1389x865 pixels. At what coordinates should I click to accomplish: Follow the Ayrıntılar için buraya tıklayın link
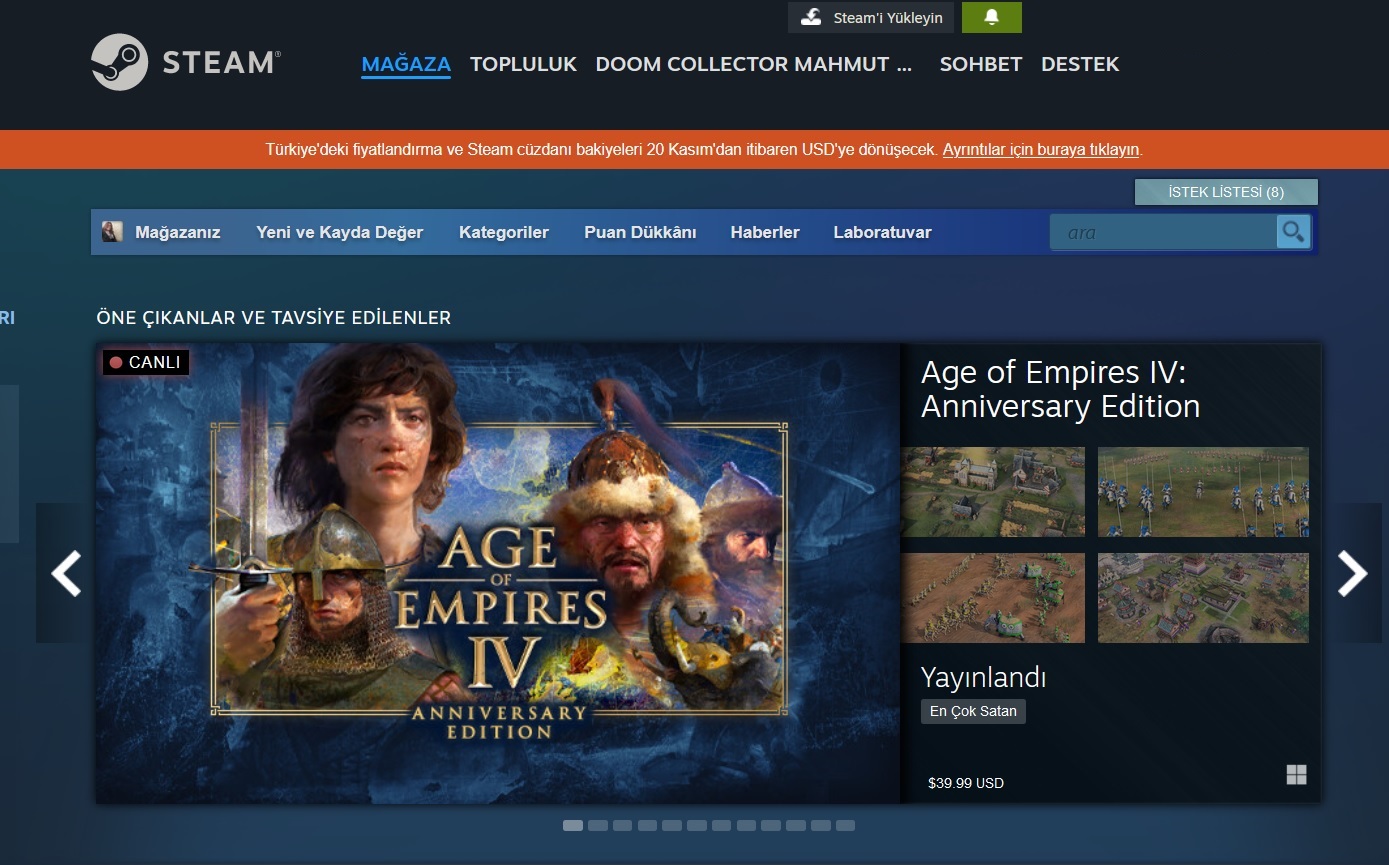[x=1041, y=150]
